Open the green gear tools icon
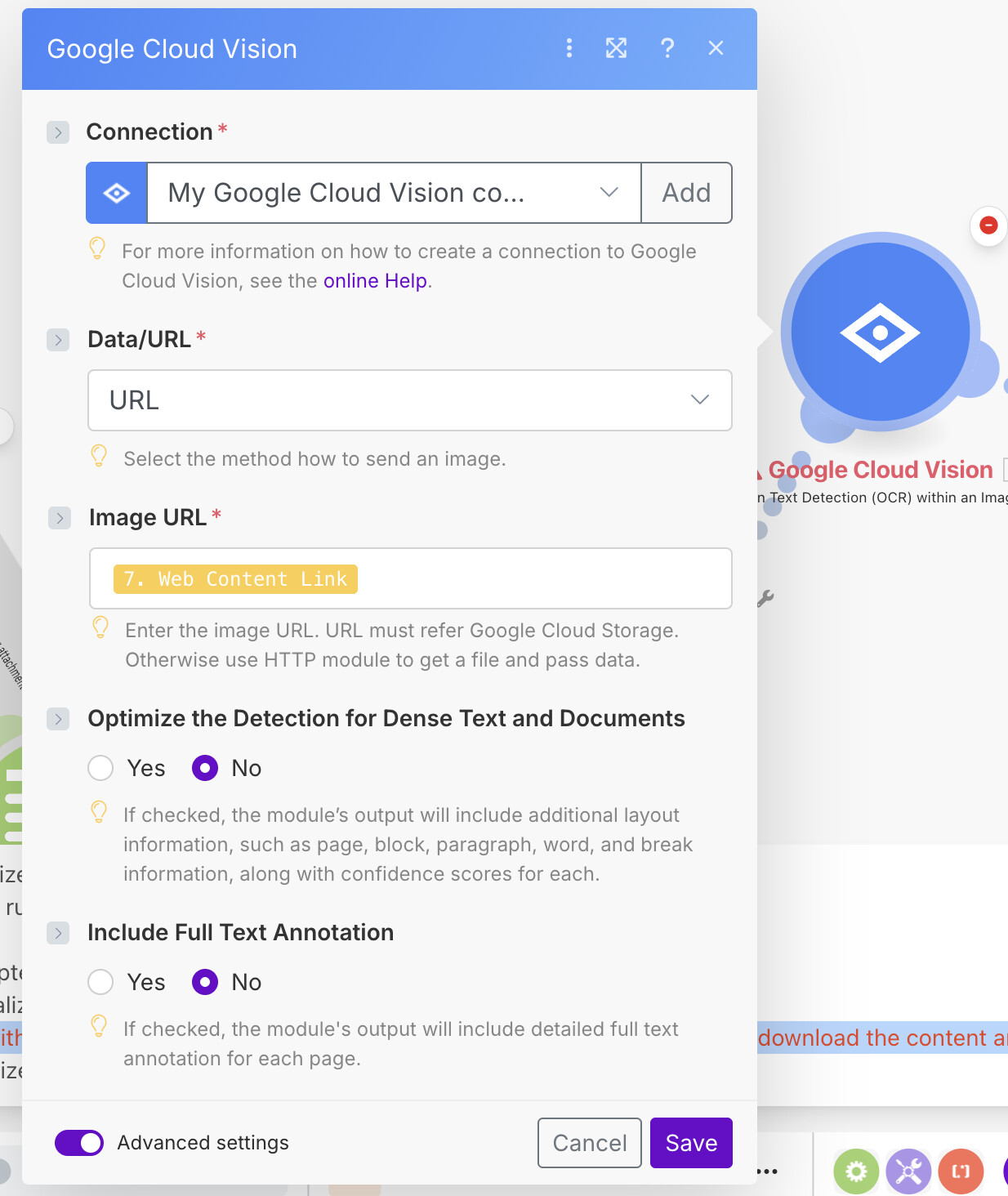 click(856, 1171)
